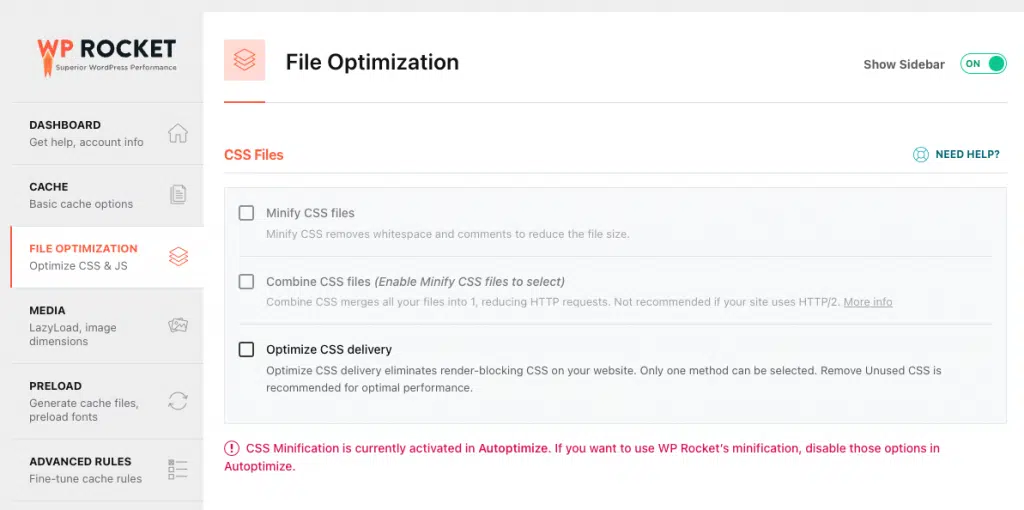This screenshot has height=510, width=1024.
Task: Click the WP Rocket logo
Action: click(106, 56)
